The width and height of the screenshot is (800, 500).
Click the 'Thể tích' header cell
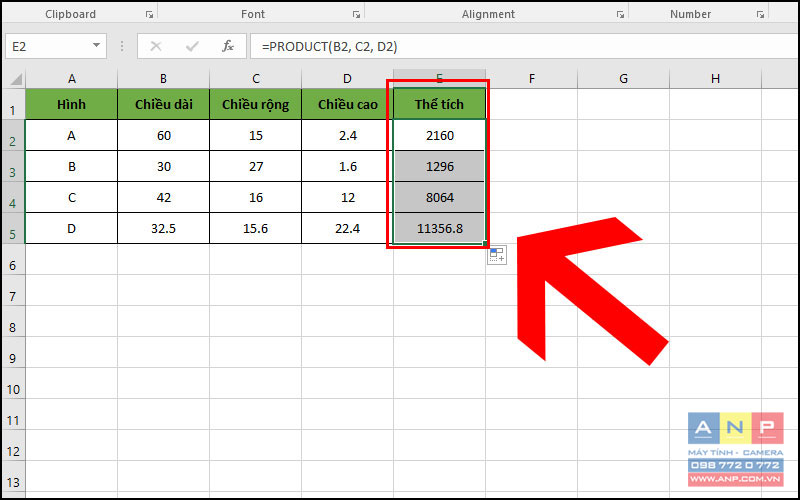440,105
